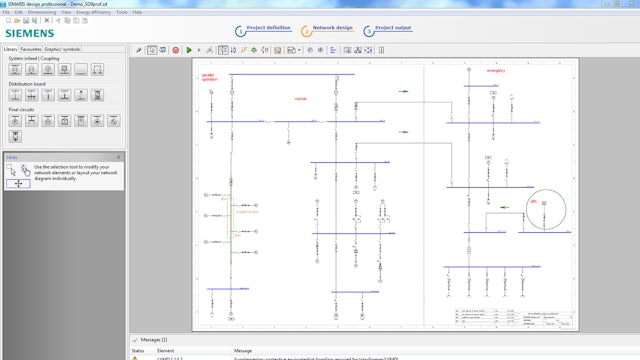Select first Final circuits symbol
The width and height of the screenshot is (640, 360).
pyautogui.click(x=15, y=121)
